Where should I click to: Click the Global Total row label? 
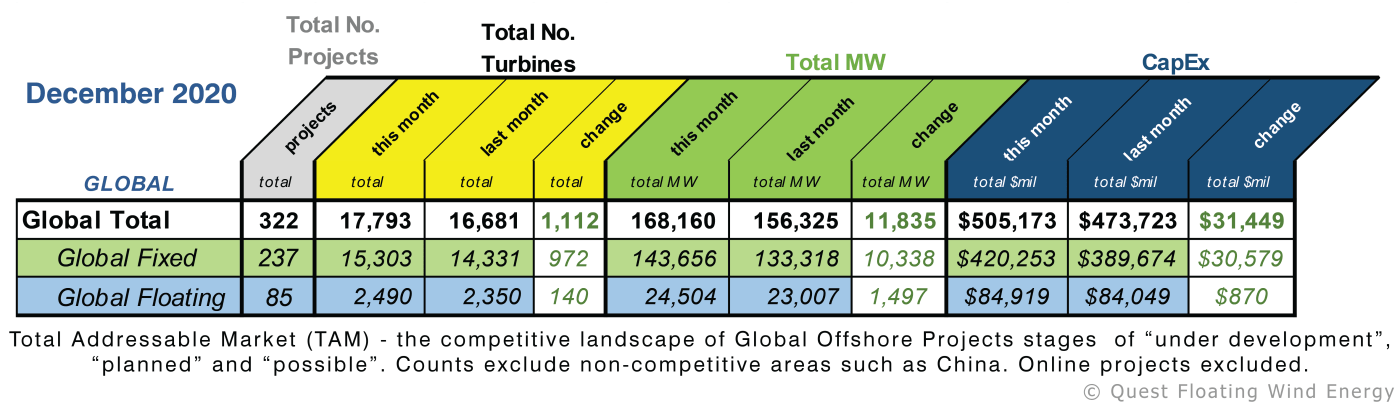point(96,220)
